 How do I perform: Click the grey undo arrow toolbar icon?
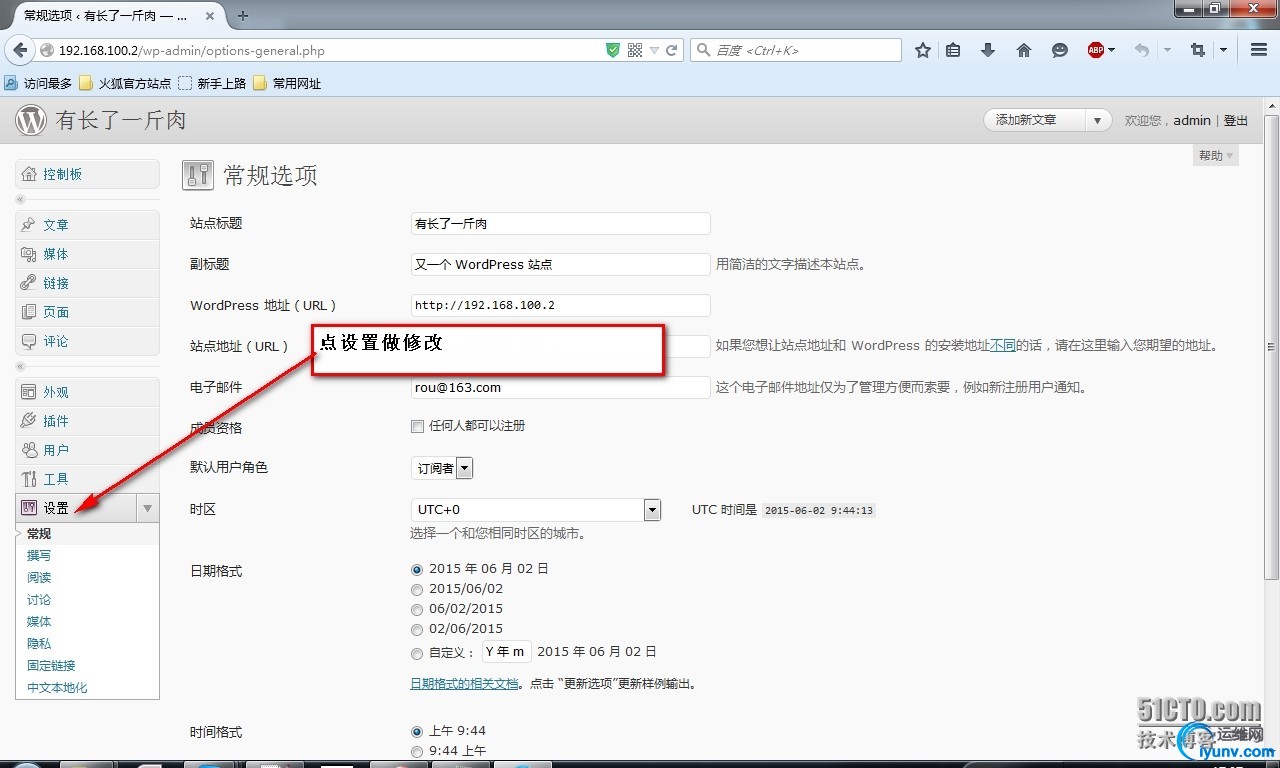click(x=1142, y=50)
